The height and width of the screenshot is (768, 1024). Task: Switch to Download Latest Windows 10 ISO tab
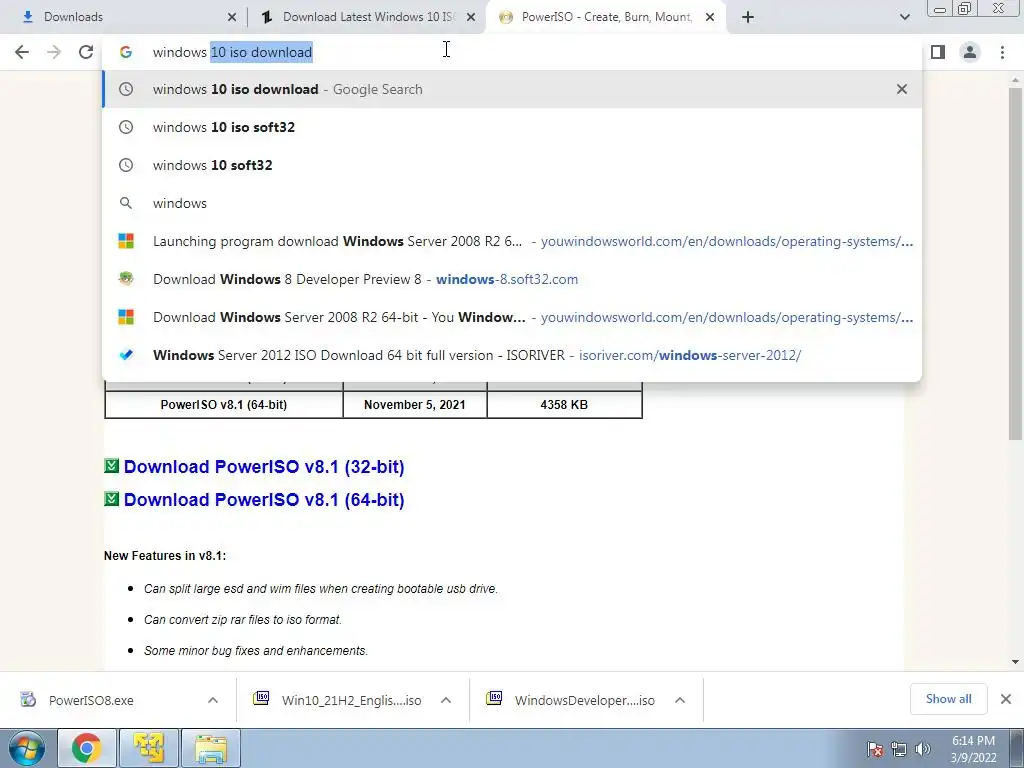point(367,17)
